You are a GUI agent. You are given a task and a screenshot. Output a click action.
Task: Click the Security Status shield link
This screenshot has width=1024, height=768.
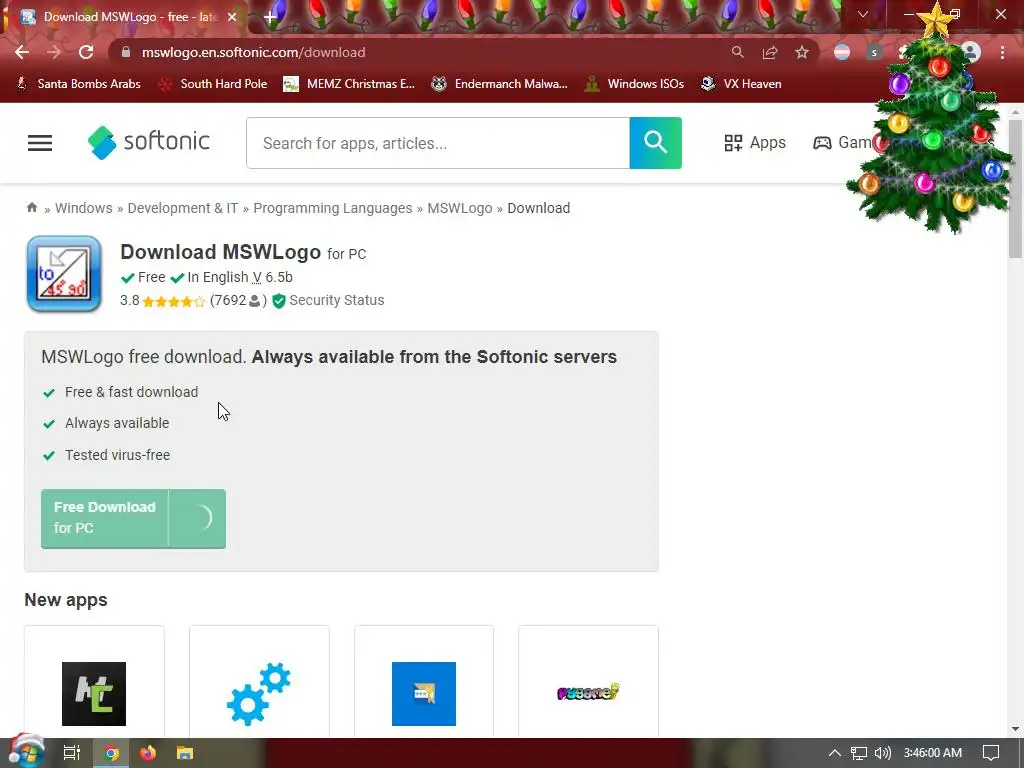pyautogui.click(x=328, y=300)
